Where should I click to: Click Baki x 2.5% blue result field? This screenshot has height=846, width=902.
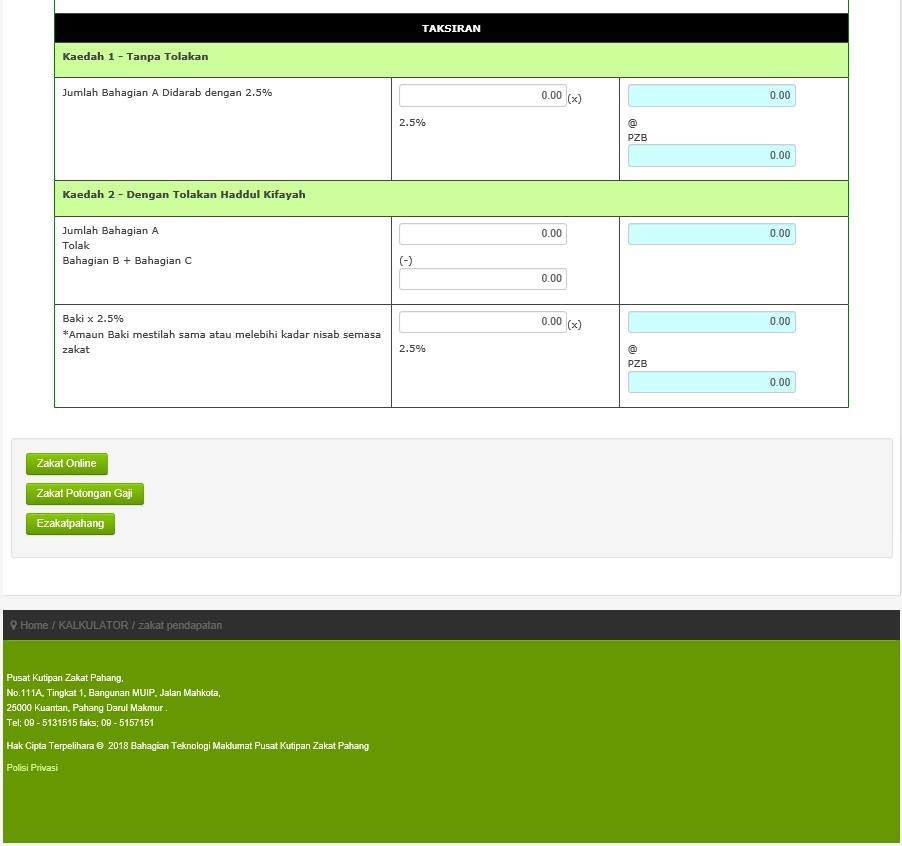712,321
